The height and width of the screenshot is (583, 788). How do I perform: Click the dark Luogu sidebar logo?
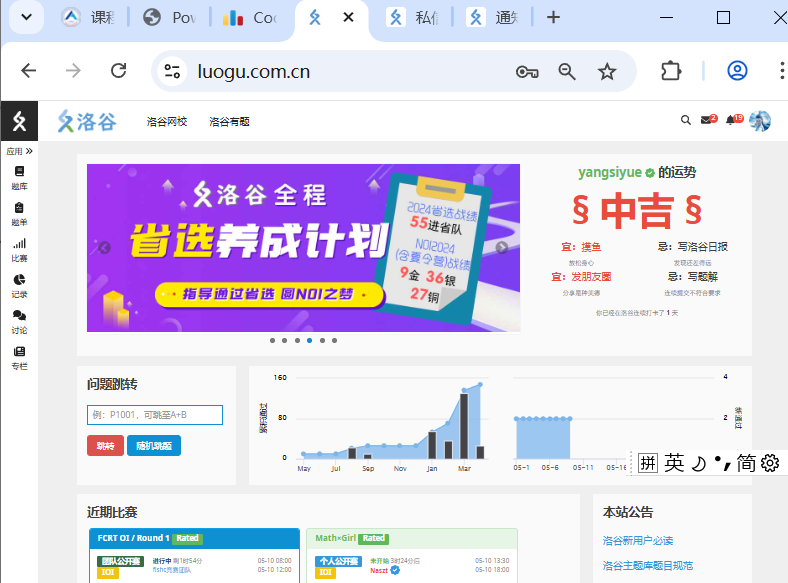coord(19,121)
